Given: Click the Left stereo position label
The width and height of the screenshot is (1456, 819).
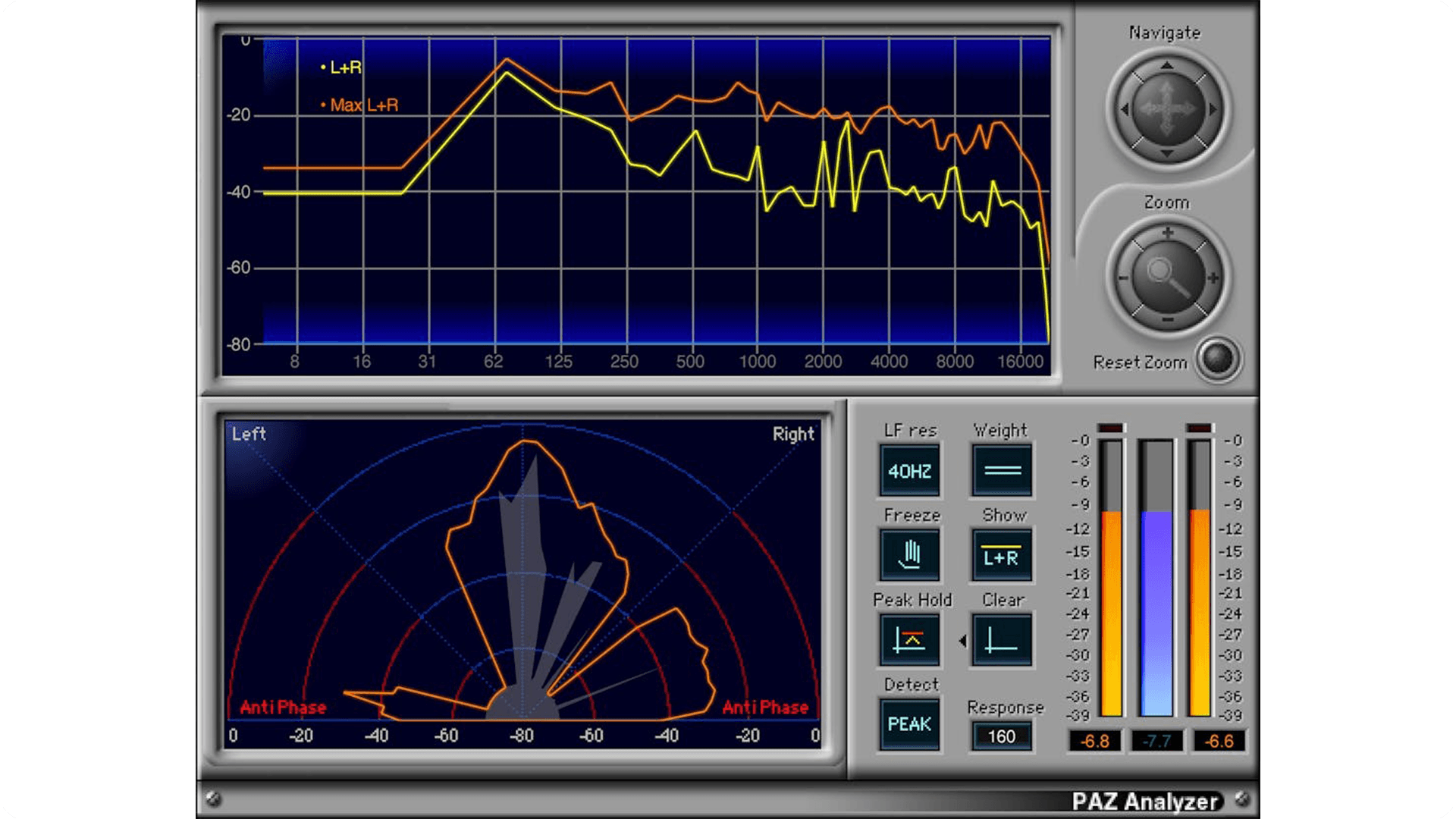Looking at the screenshot, I should coord(249,434).
